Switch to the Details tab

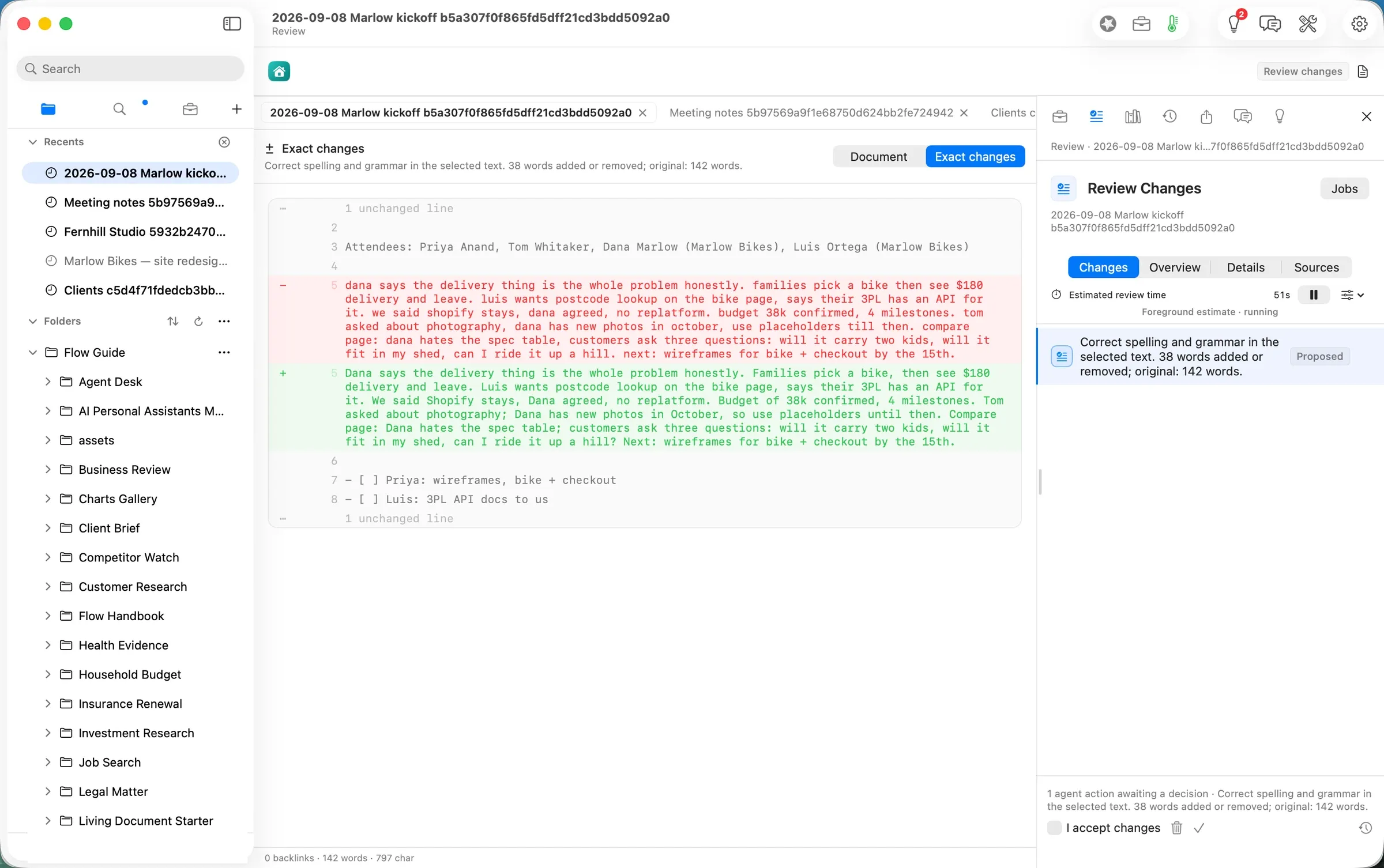(1246, 267)
